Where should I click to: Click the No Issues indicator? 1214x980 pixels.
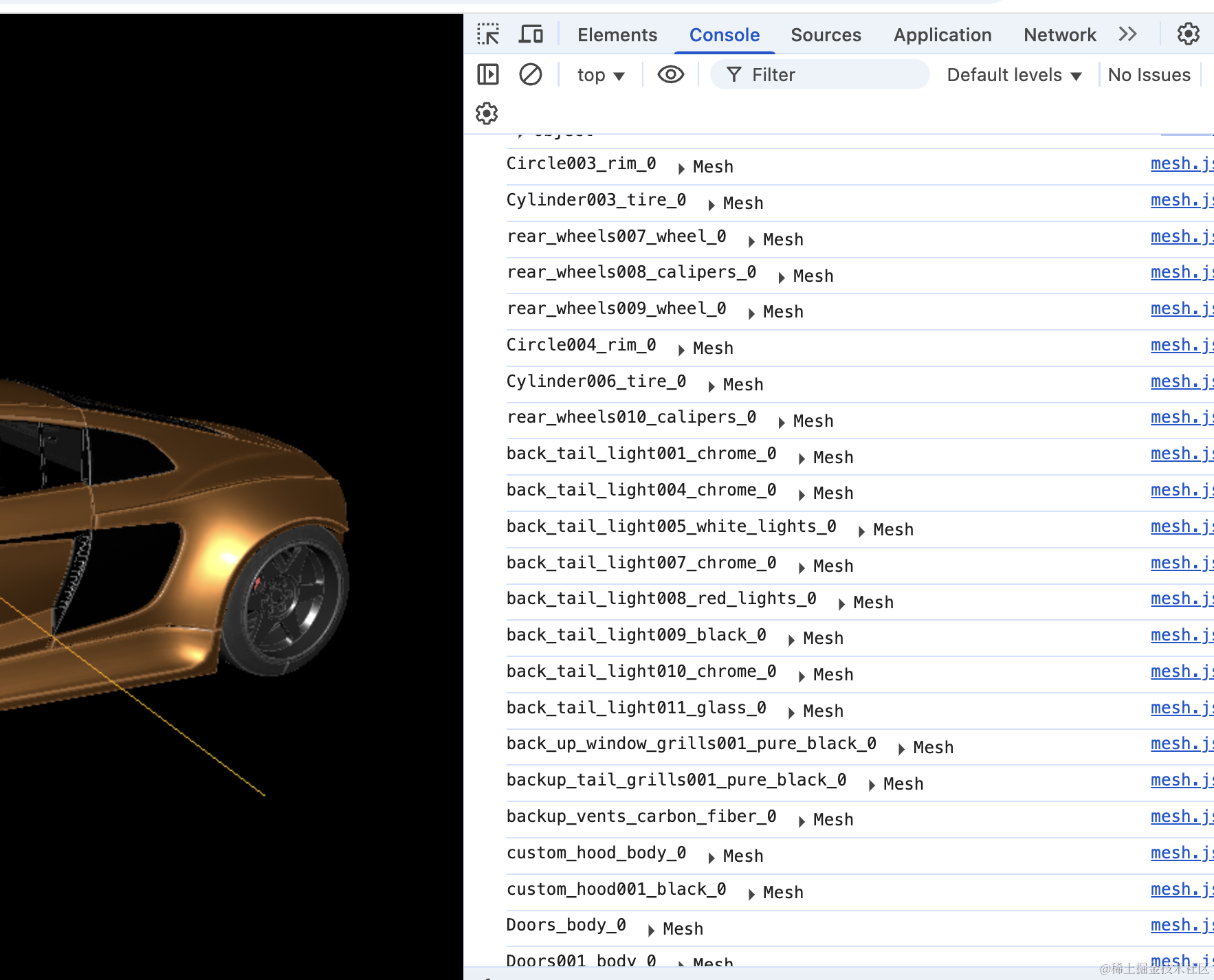tap(1149, 75)
